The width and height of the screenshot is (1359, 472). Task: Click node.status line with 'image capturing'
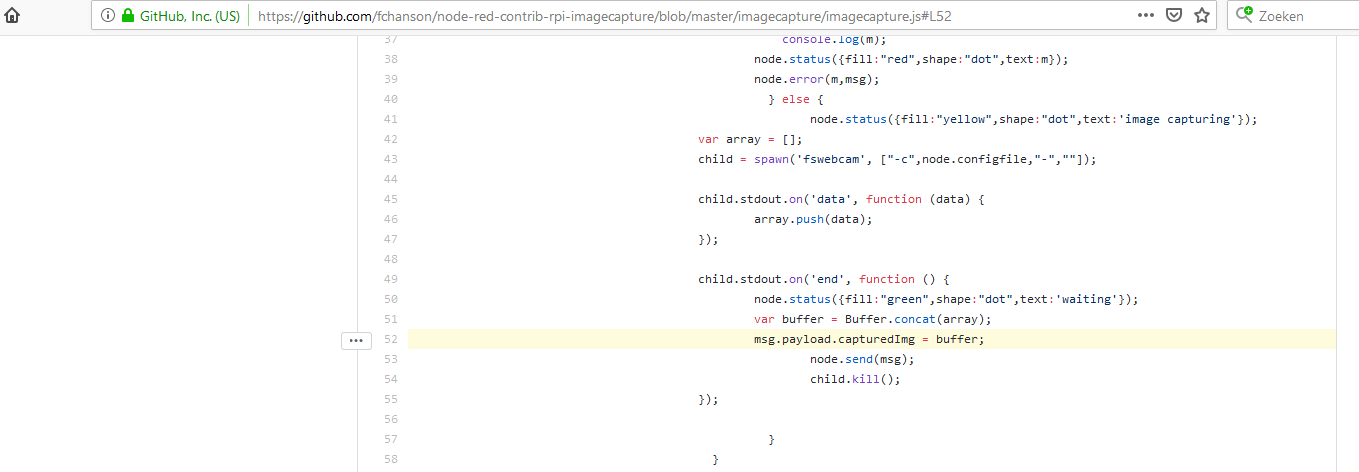coord(1033,119)
